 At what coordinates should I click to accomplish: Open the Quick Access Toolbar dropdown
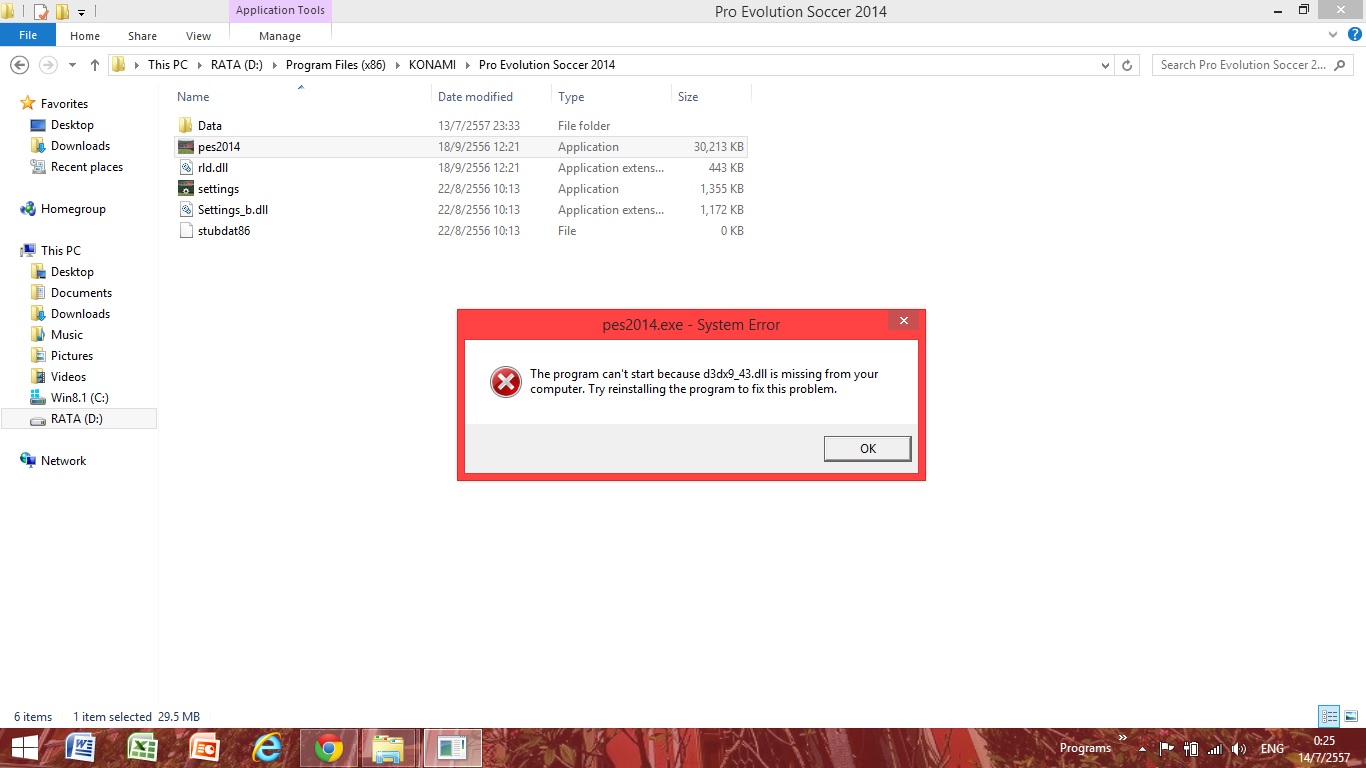(x=82, y=13)
